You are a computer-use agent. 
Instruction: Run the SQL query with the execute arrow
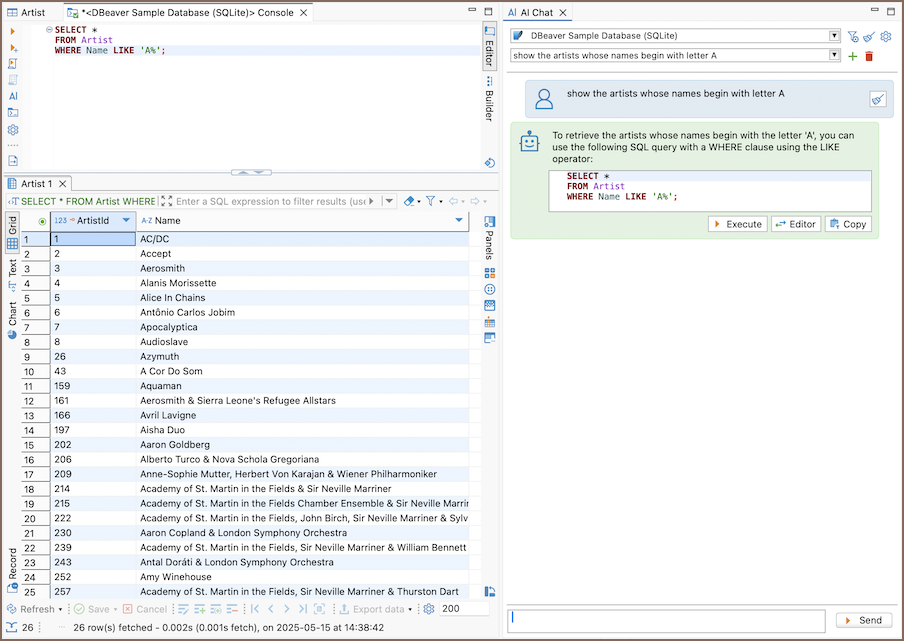click(x=13, y=31)
